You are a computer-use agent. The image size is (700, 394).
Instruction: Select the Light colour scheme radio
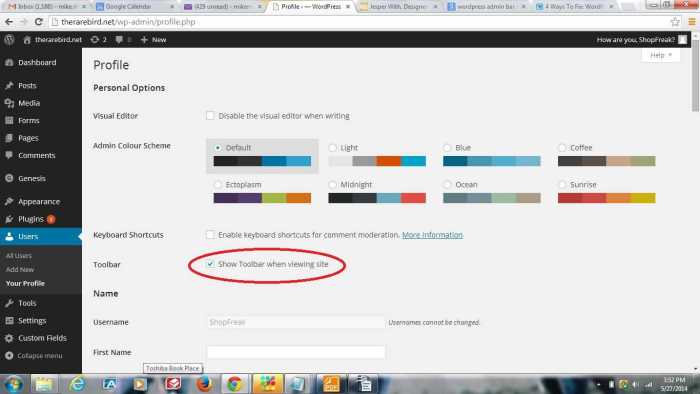(x=333, y=148)
